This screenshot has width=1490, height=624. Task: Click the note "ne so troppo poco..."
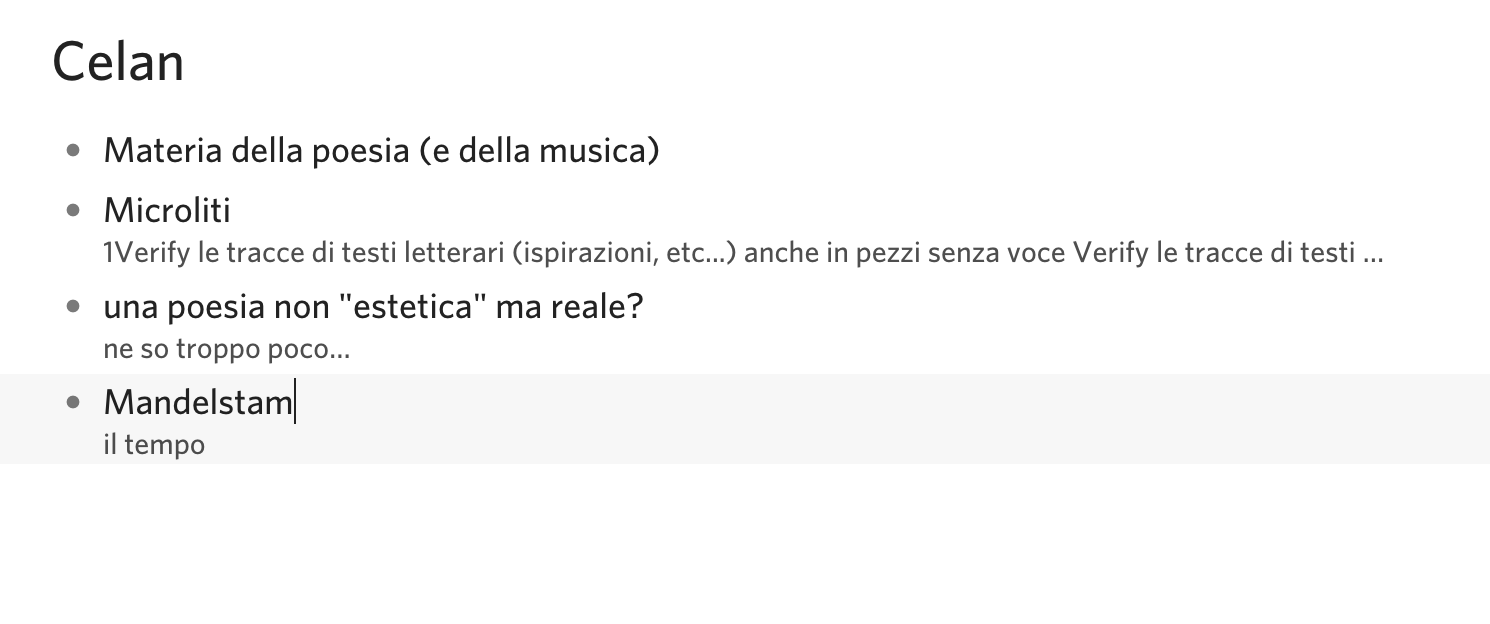(x=226, y=350)
